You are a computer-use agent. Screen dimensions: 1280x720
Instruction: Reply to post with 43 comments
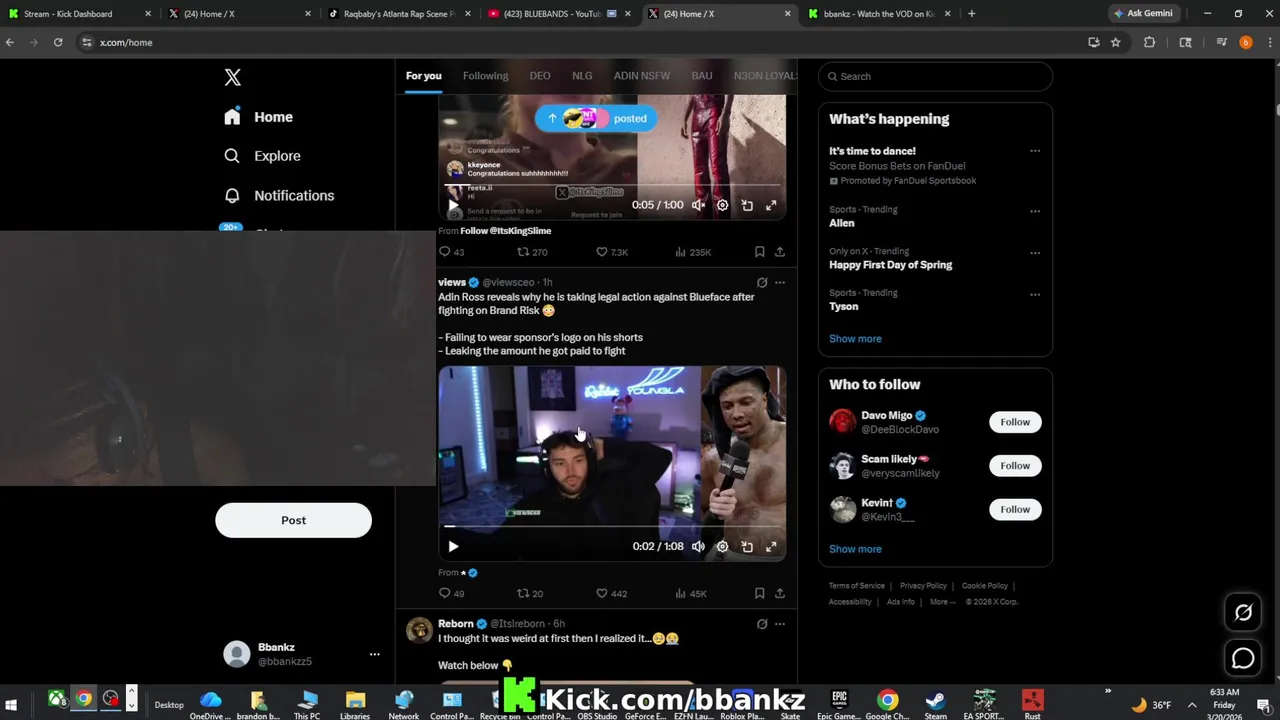[x=451, y=252]
